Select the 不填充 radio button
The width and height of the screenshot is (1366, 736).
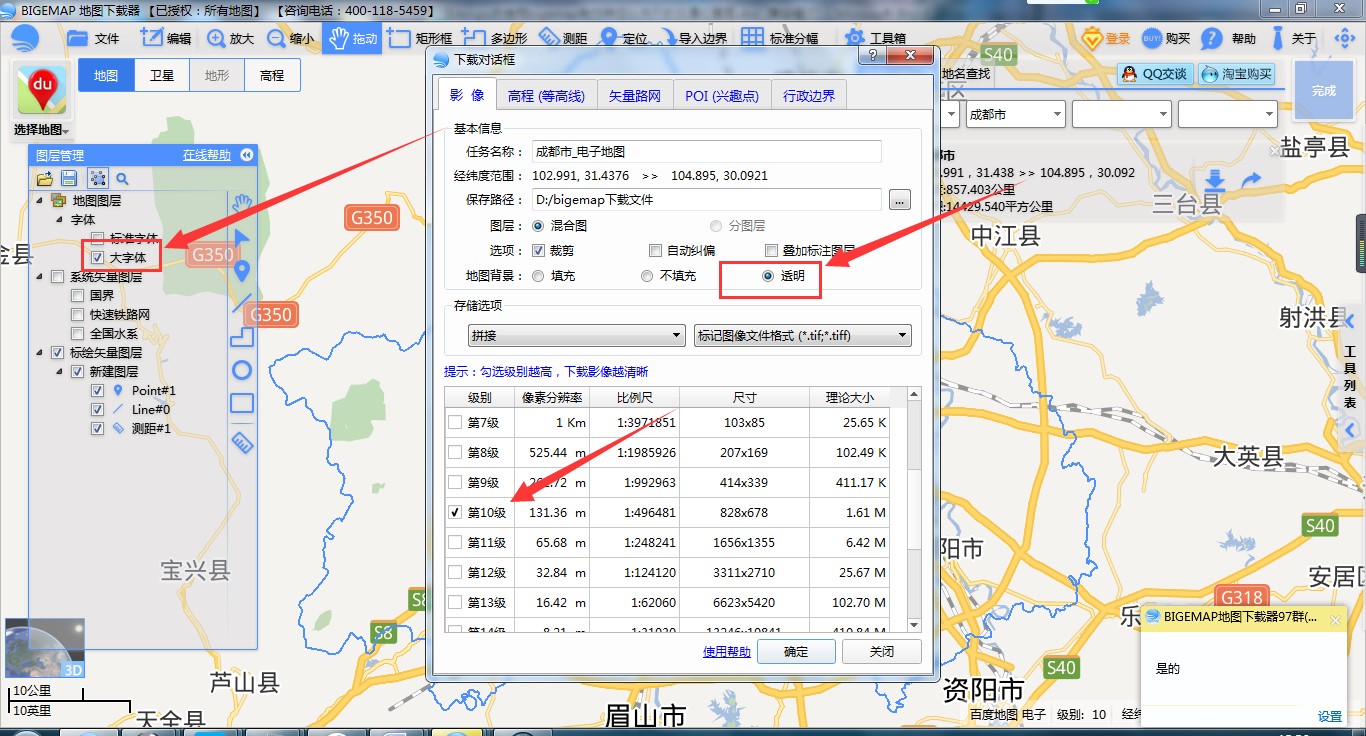[647, 275]
